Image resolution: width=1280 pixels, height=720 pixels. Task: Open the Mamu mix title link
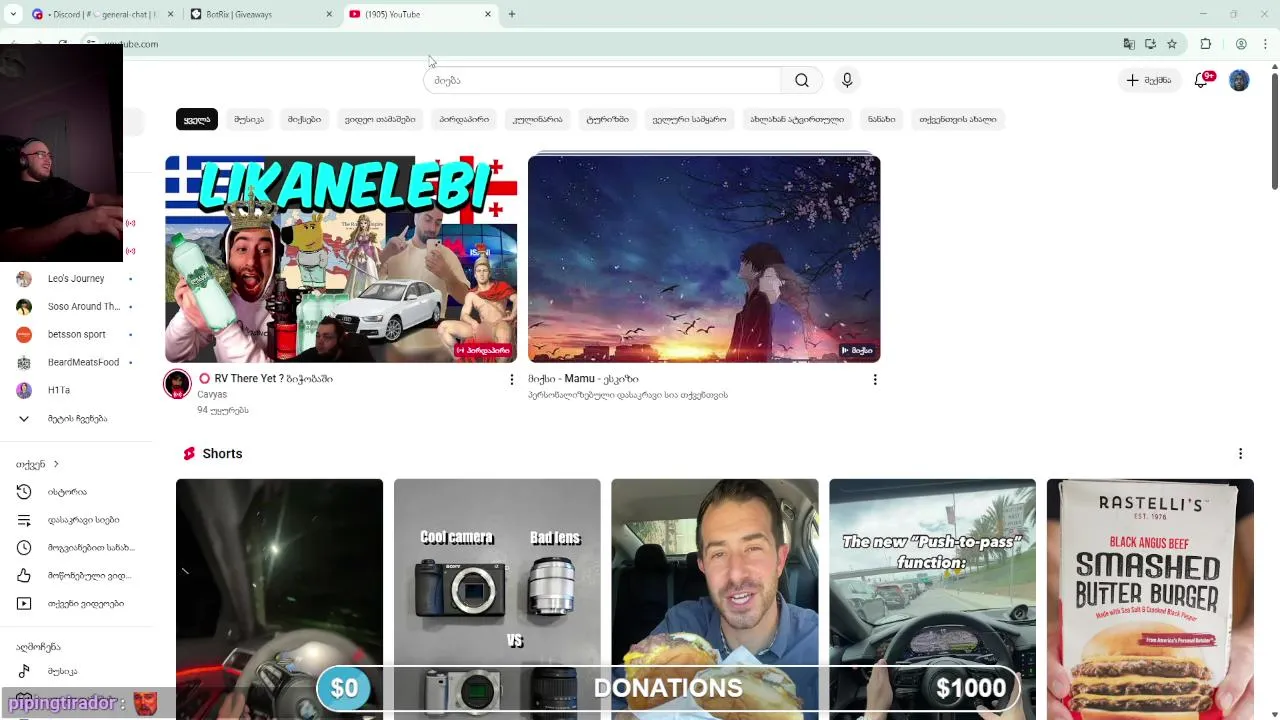[x=583, y=379]
